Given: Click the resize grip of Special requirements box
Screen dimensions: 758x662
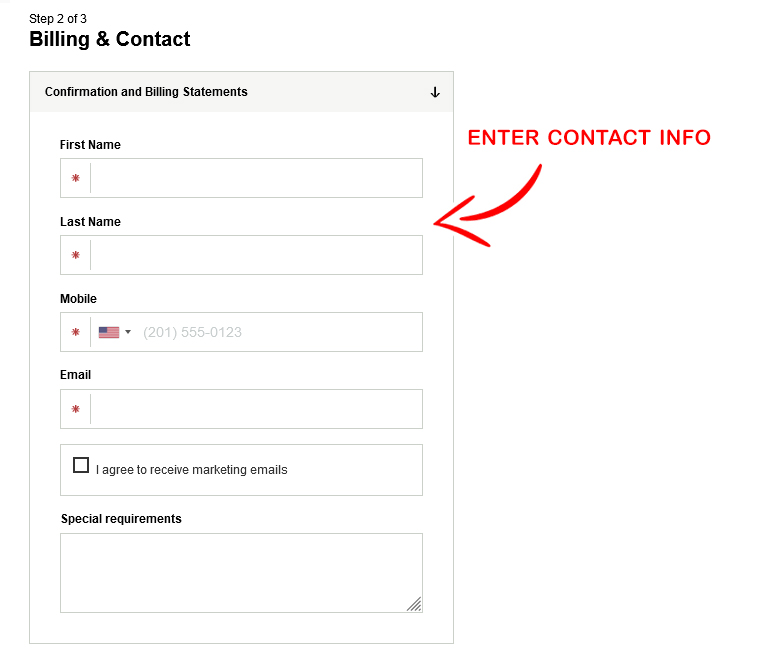Looking at the screenshot, I should [414, 603].
